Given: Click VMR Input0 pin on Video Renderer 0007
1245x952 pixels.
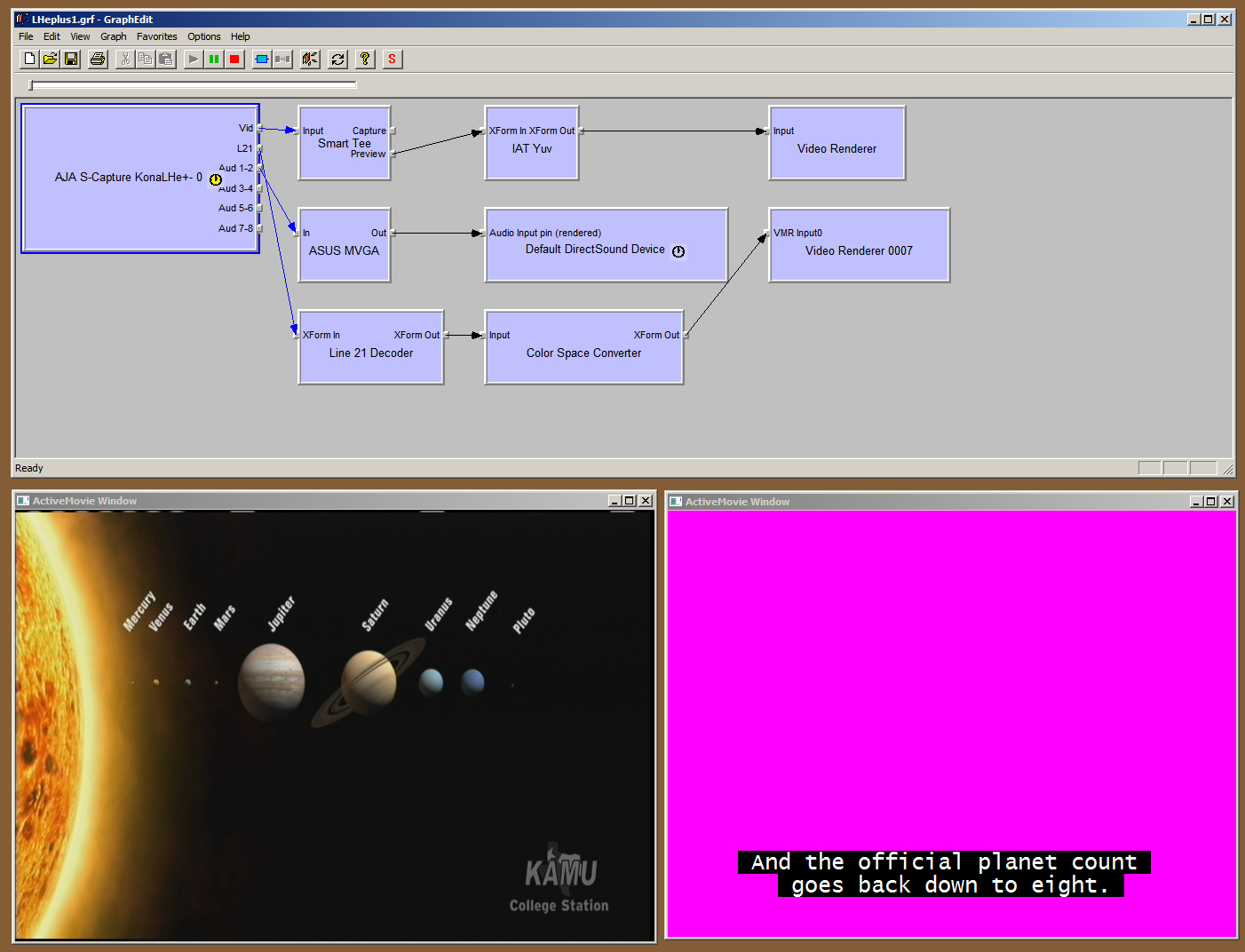Looking at the screenshot, I should coord(766,233).
